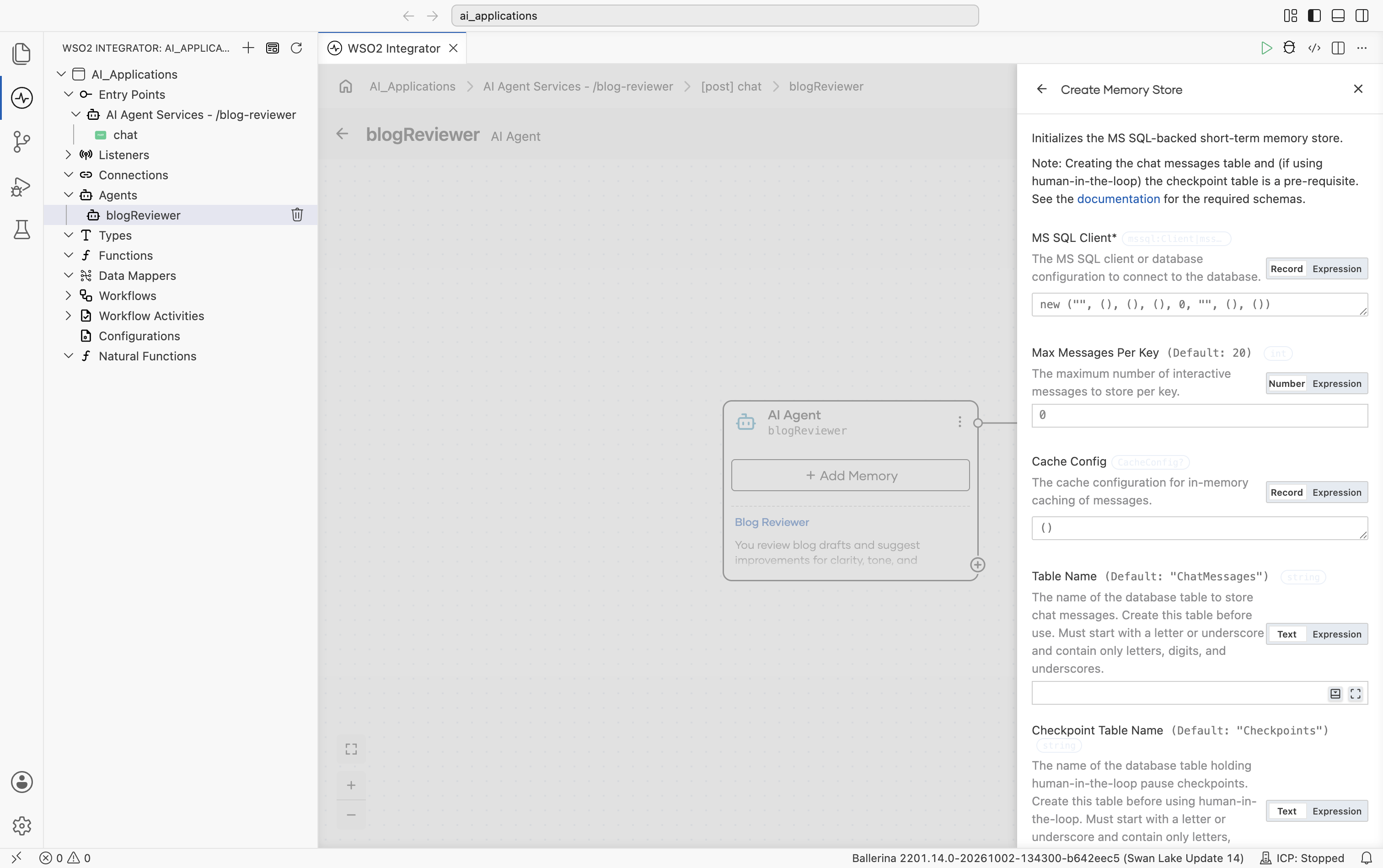Image resolution: width=1383 pixels, height=868 pixels.
Task: Select the WSO2 Integrator editor tab
Action: [393, 48]
